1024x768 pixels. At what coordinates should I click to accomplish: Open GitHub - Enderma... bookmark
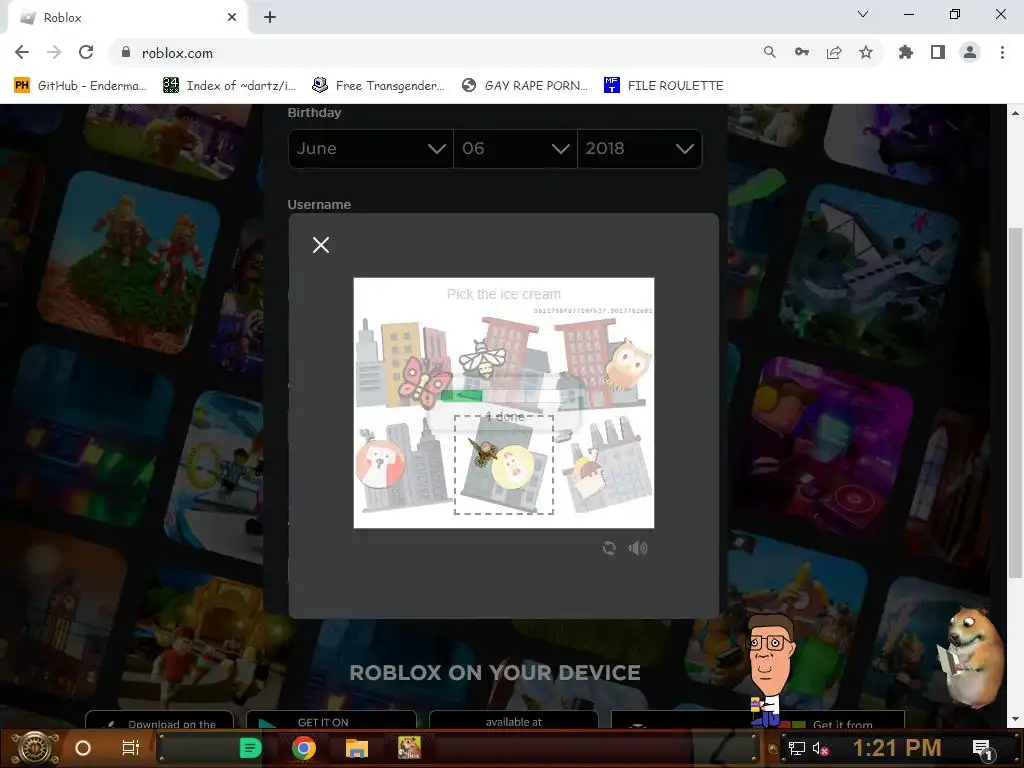[80, 85]
